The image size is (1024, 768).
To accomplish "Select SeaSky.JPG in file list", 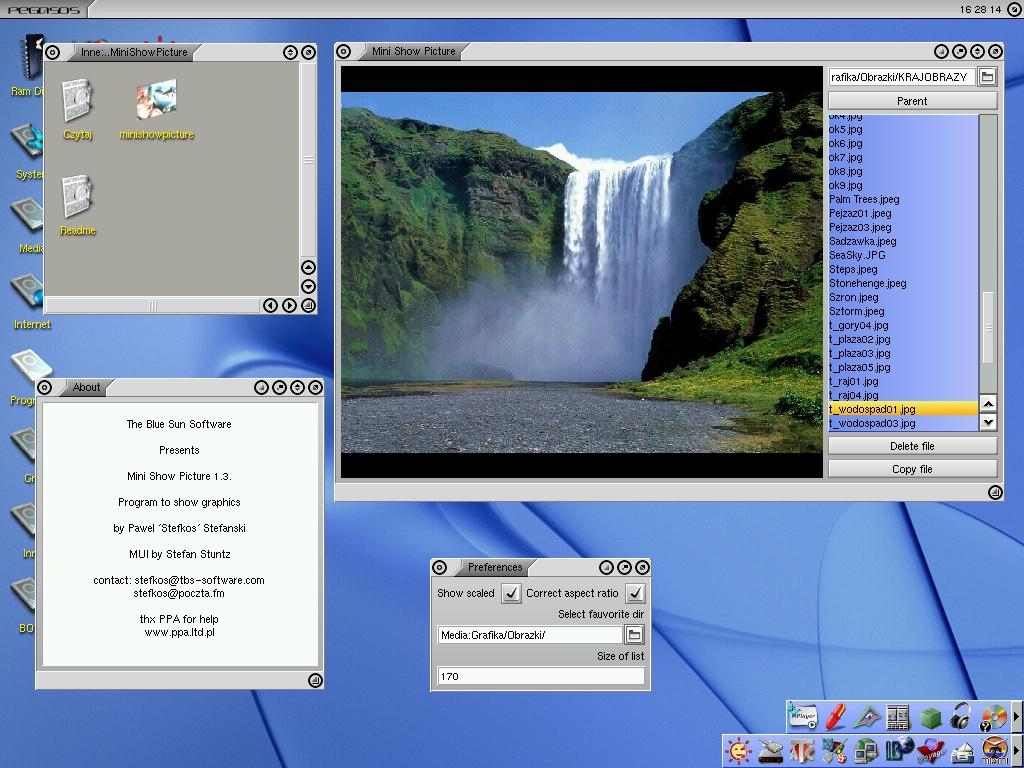I will pyautogui.click(x=903, y=255).
